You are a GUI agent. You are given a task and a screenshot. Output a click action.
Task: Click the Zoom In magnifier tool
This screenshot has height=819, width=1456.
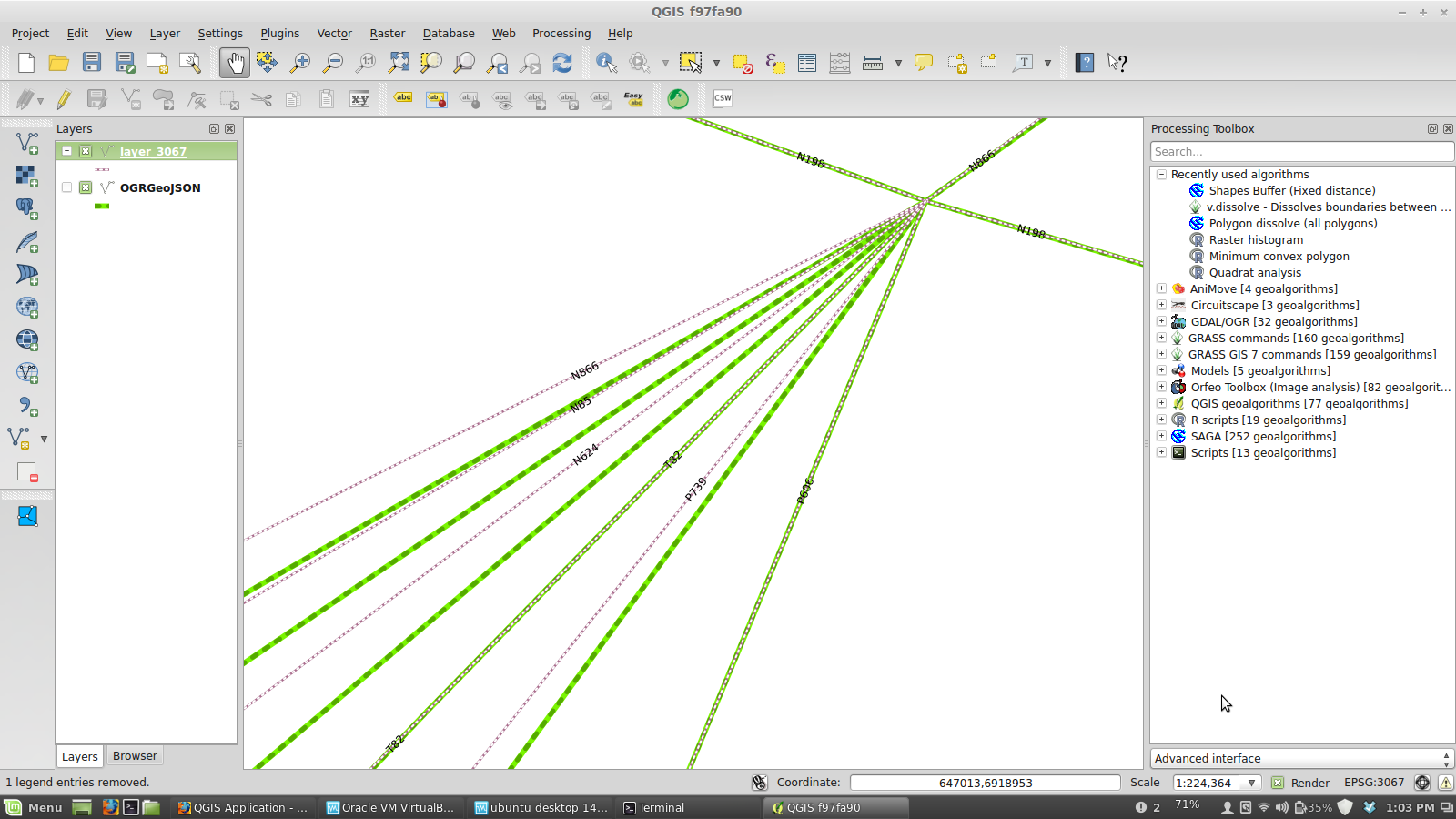[299, 63]
